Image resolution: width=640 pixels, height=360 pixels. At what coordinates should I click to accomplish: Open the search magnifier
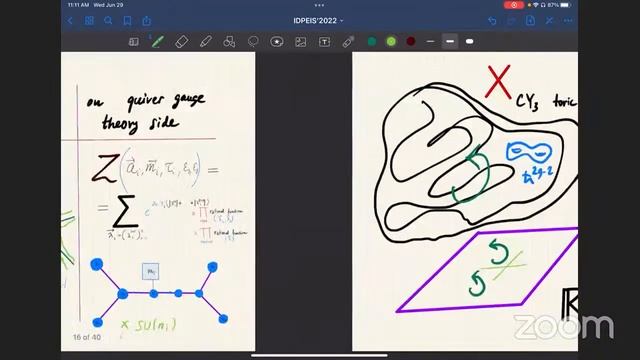pos(108,20)
